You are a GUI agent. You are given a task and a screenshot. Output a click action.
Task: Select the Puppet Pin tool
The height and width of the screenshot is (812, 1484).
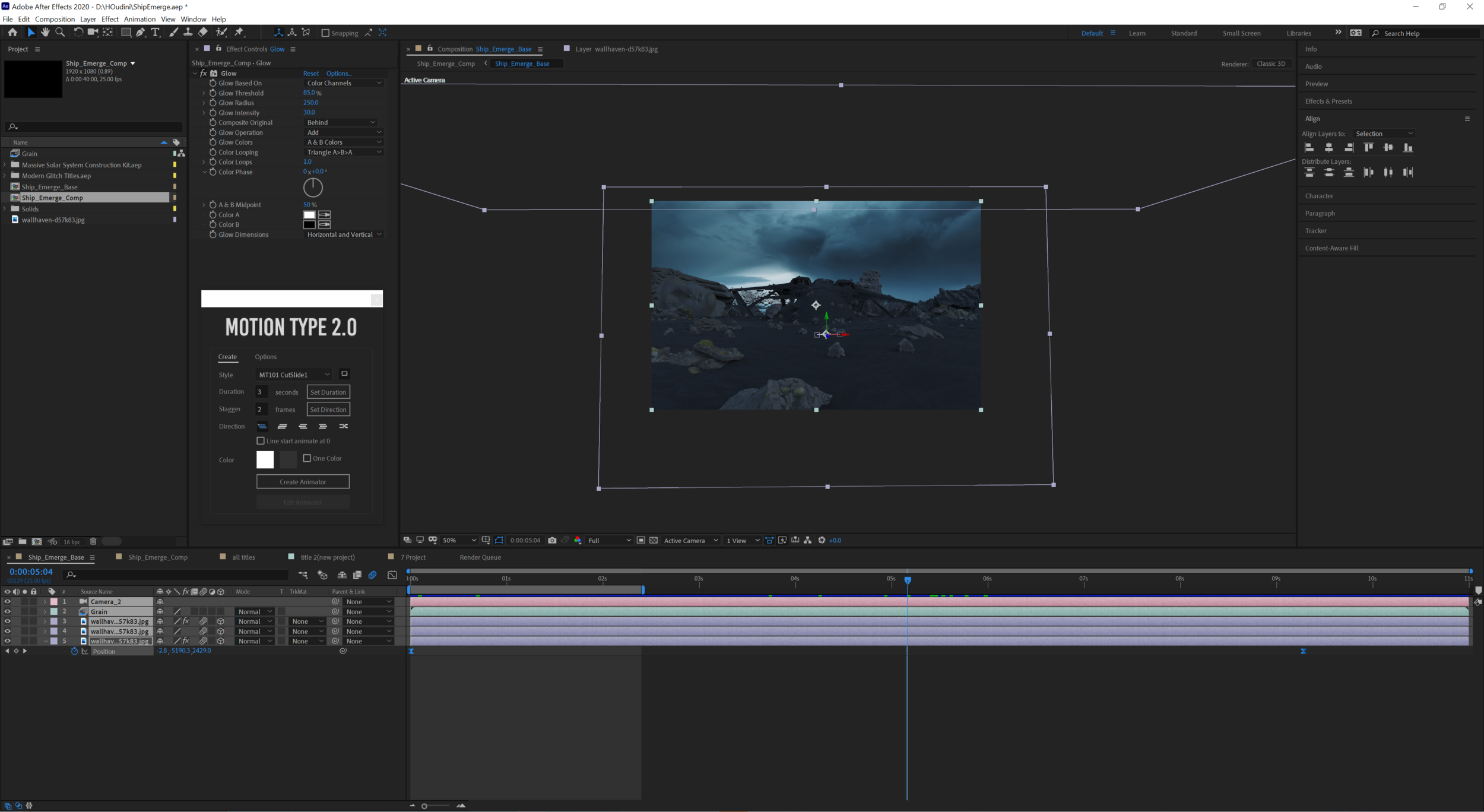[240, 33]
